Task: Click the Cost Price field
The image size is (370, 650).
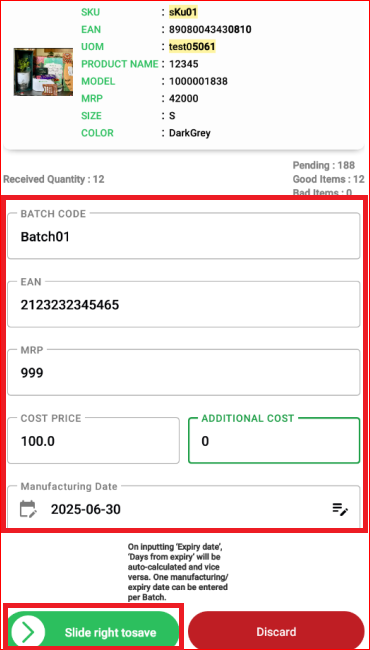Action: (x=94, y=441)
